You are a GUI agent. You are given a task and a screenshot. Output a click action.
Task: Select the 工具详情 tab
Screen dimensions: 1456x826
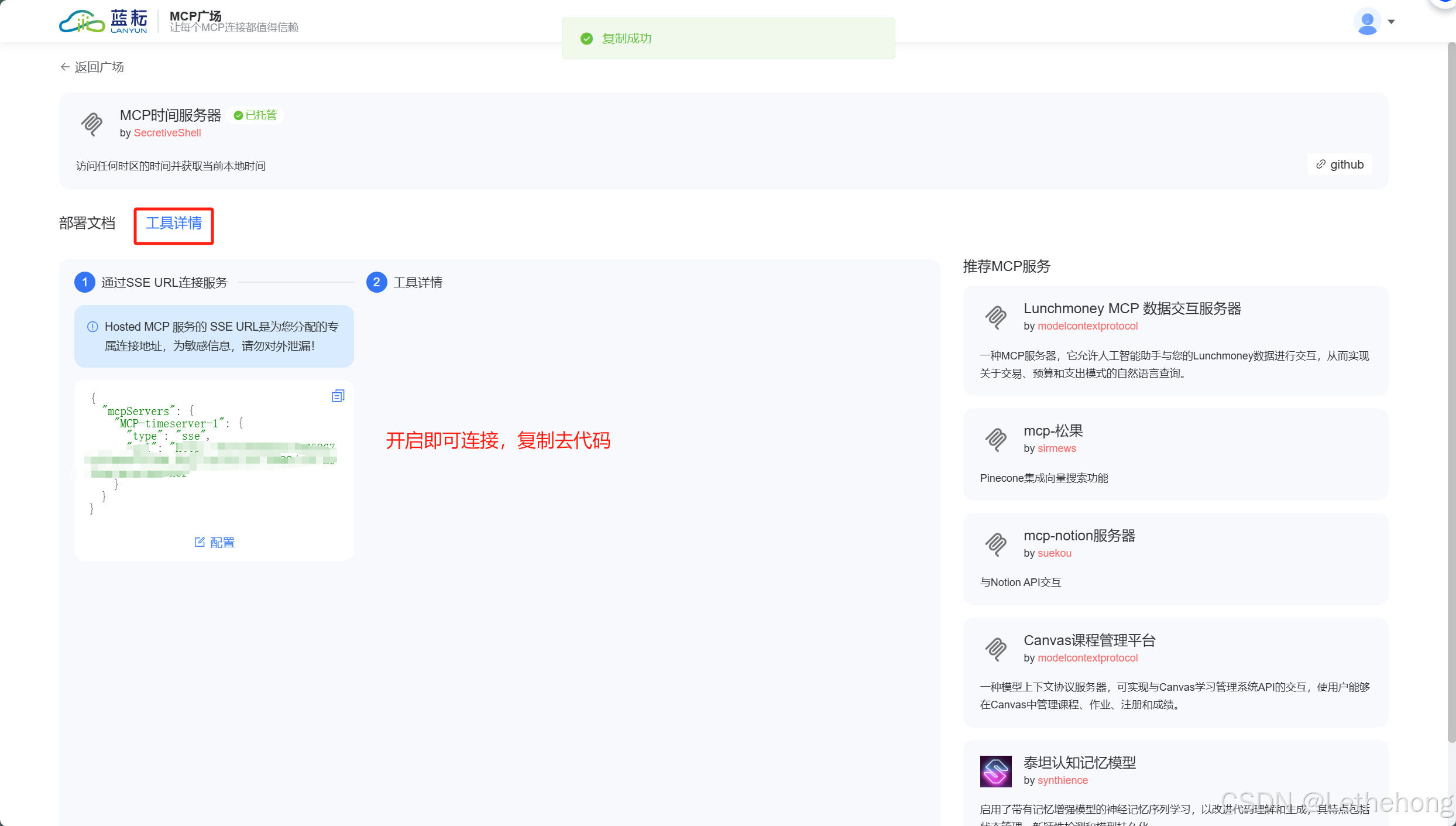coord(174,223)
